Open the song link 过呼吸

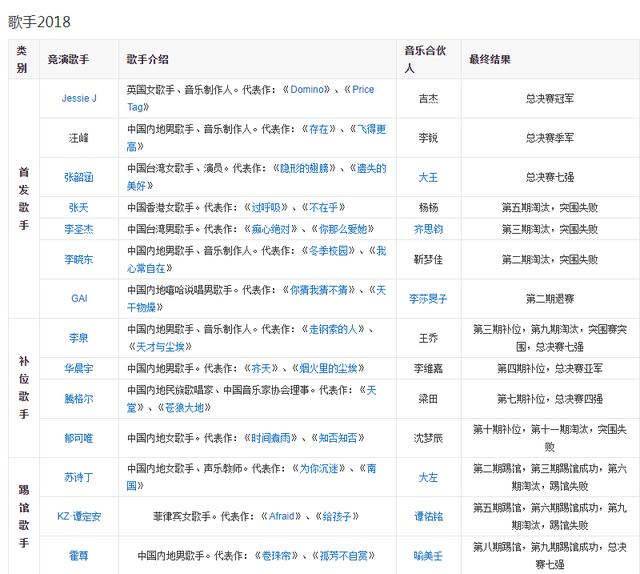click(x=266, y=207)
